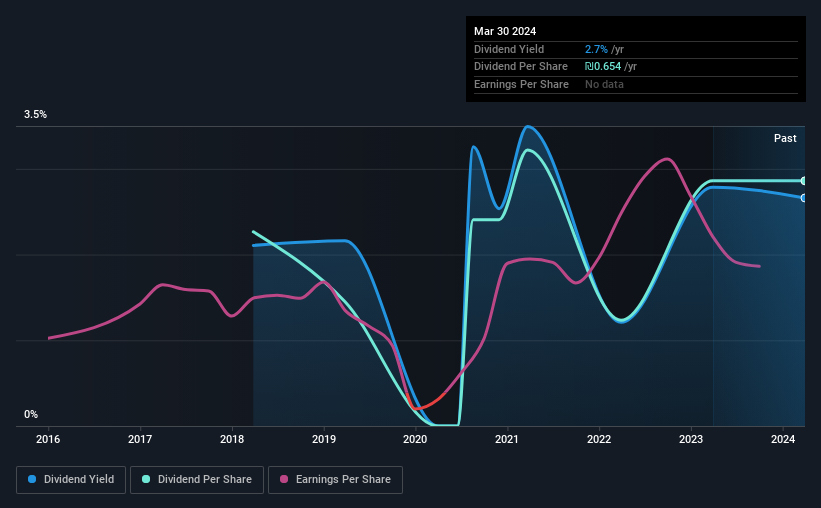The width and height of the screenshot is (821, 508).
Task: Click the 2024 x-axis year label
Action: (783, 439)
